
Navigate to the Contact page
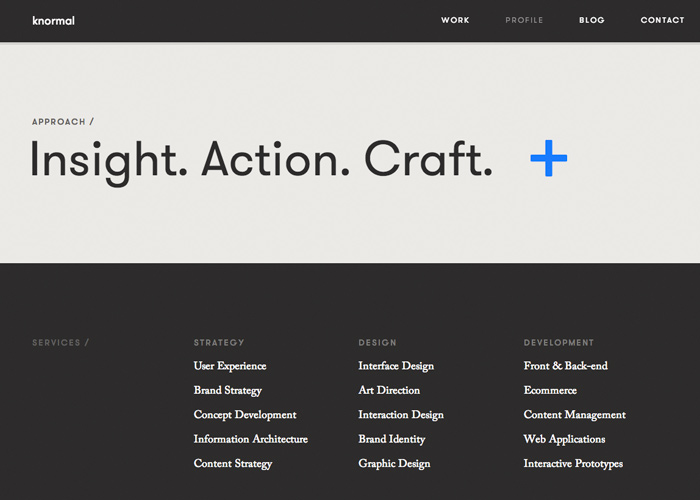[x=662, y=20]
